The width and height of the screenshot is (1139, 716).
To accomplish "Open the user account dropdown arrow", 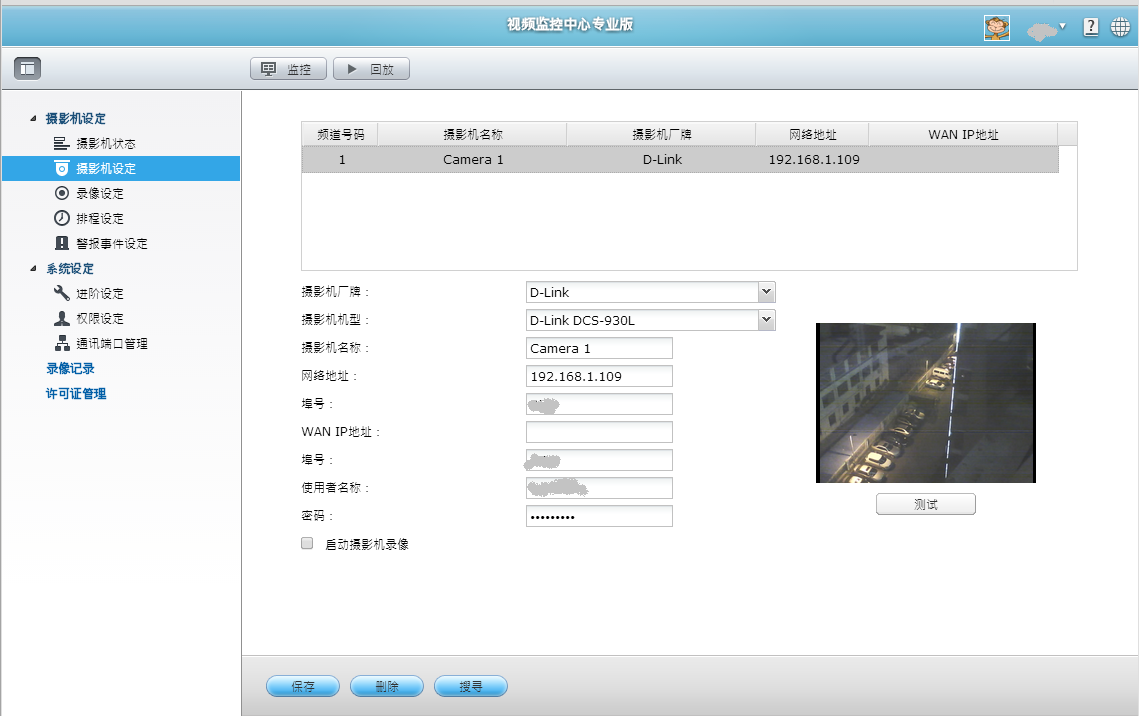I will pos(1062,26).
